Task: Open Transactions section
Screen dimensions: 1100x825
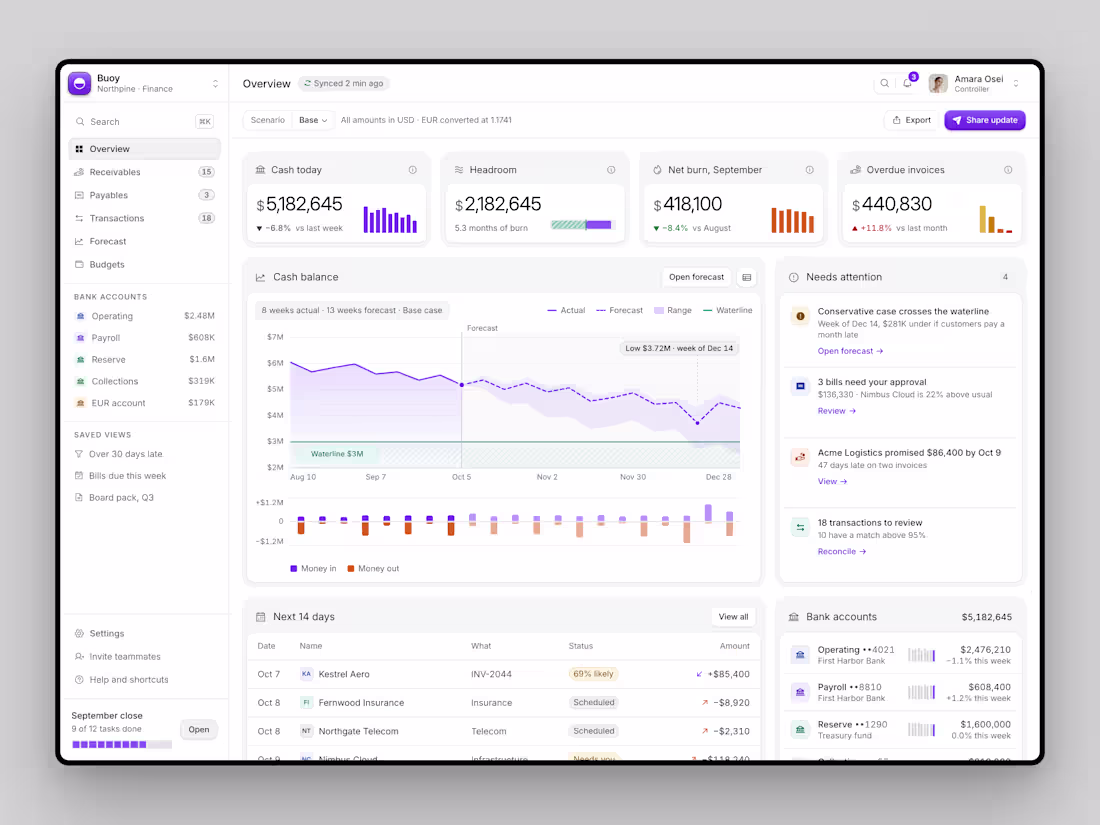Action: point(145,218)
